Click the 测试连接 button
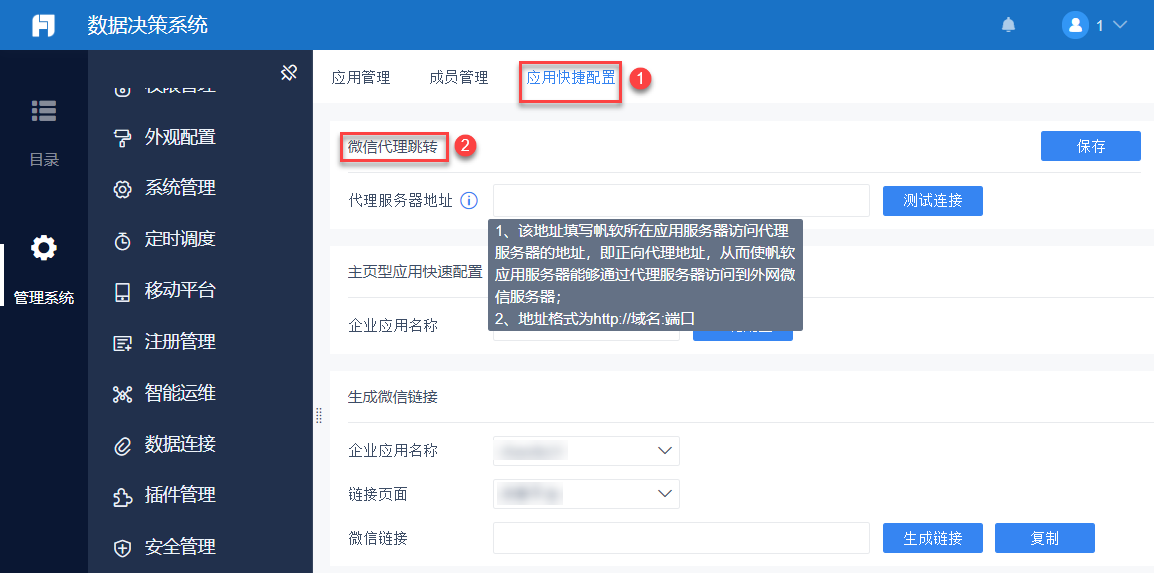The width and height of the screenshot is (1154, 573). click(932, 200)
